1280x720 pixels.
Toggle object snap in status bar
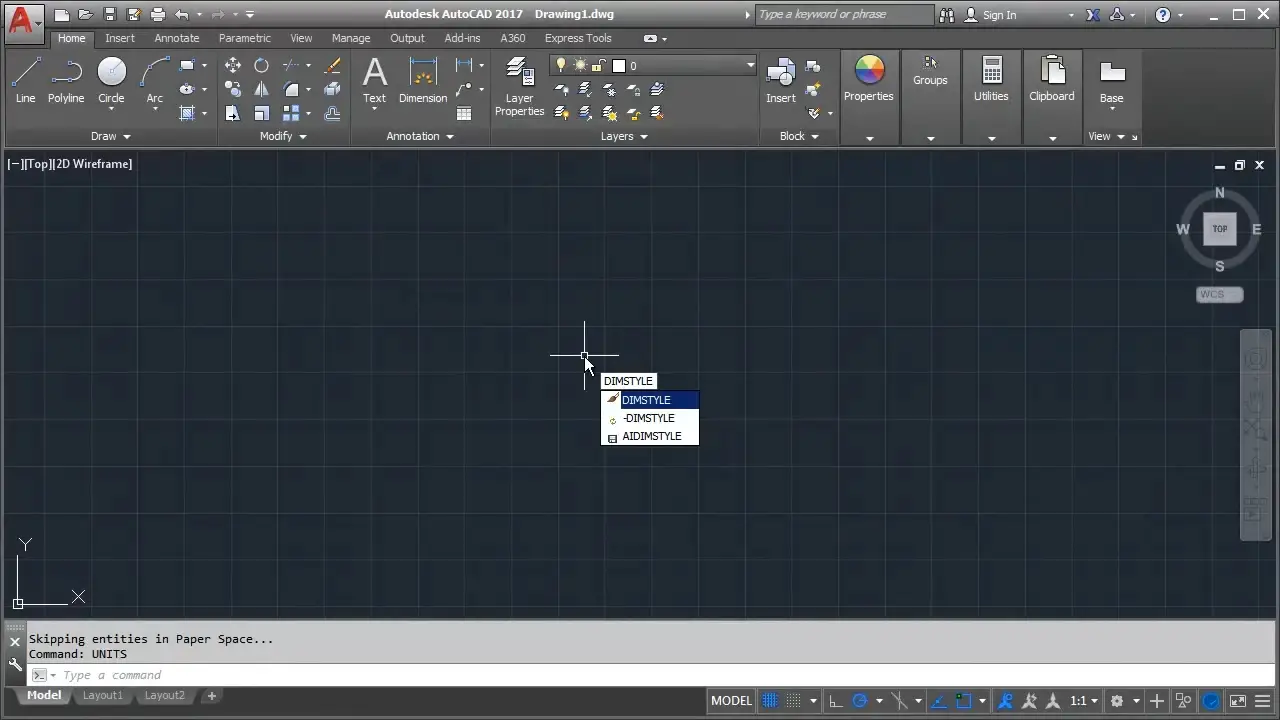[963, 701]
